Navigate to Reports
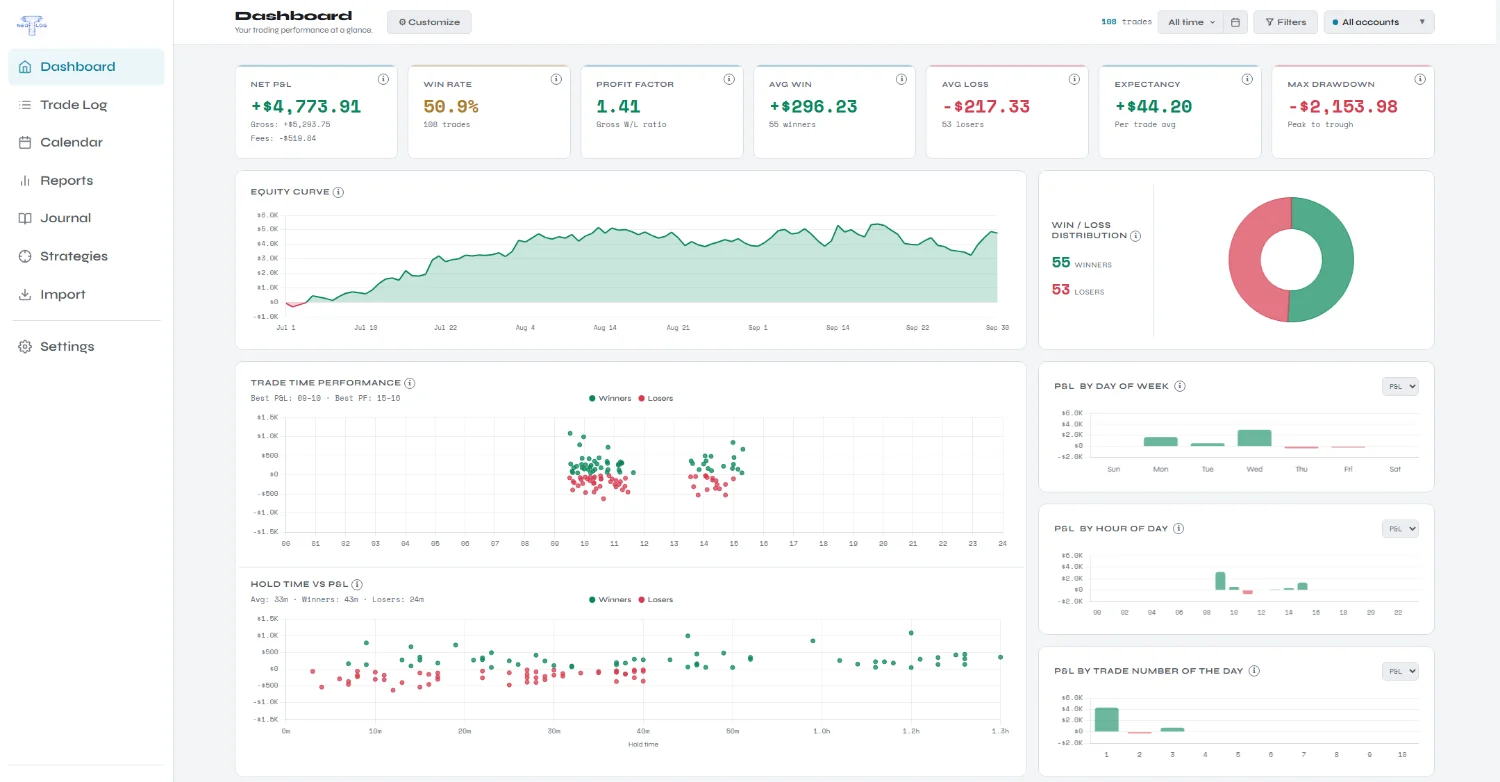 pyautogui.click(x=86, y=181)
